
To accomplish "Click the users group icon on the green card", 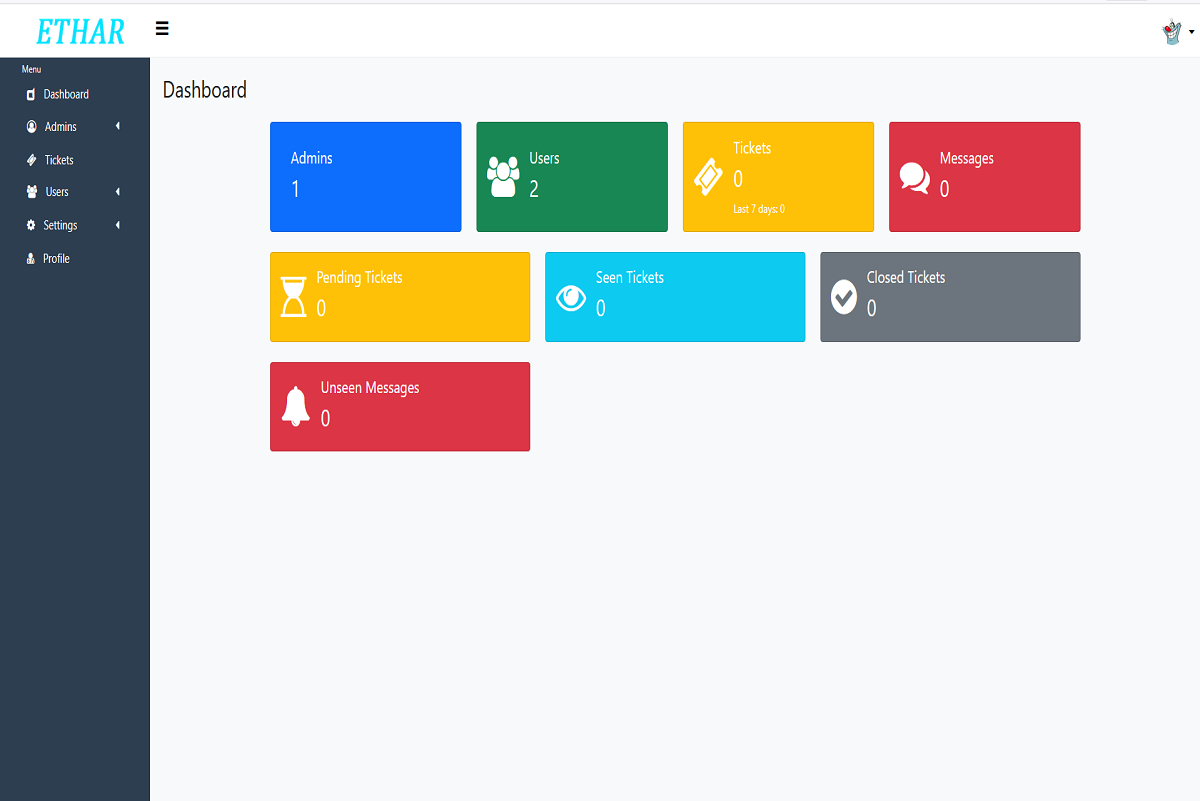I will [x=502, y=177].
